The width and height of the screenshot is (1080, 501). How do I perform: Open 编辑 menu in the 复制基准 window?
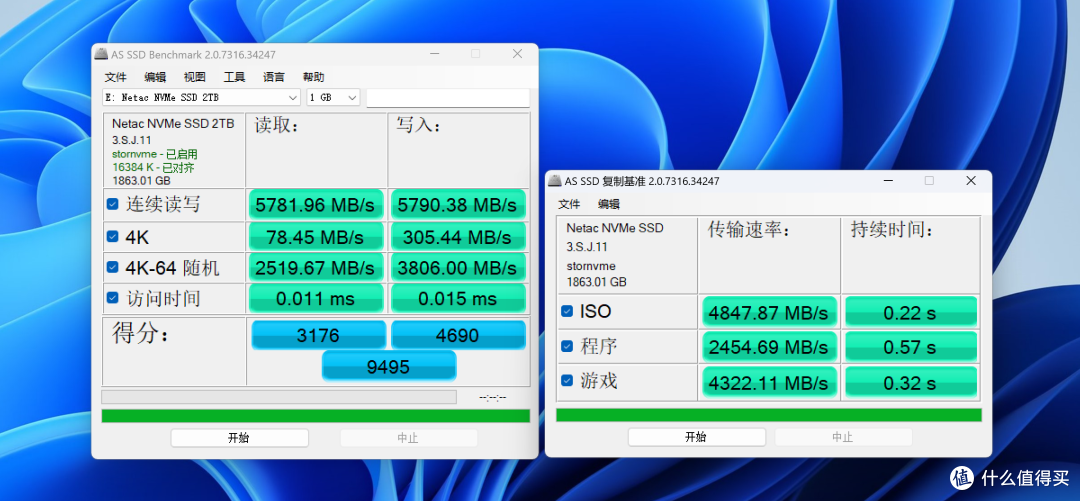(608, 203)
